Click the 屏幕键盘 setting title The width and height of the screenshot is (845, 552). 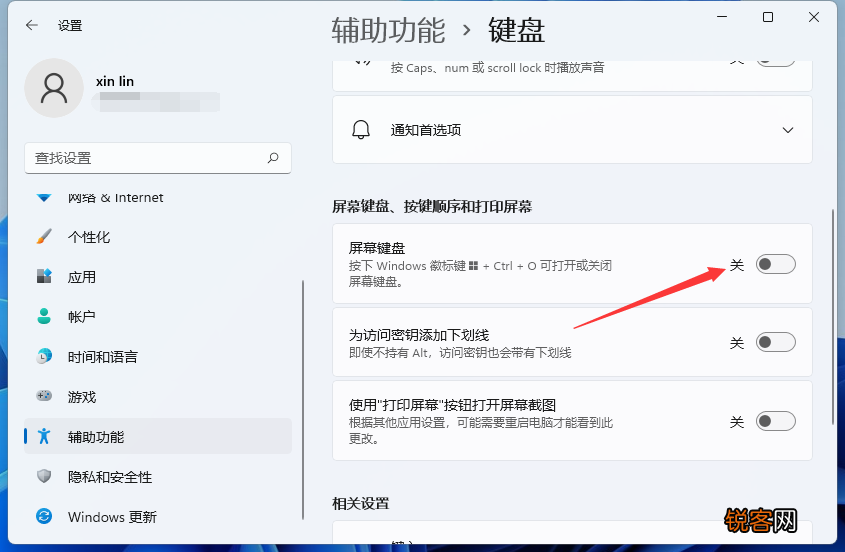tap(377, 248)
